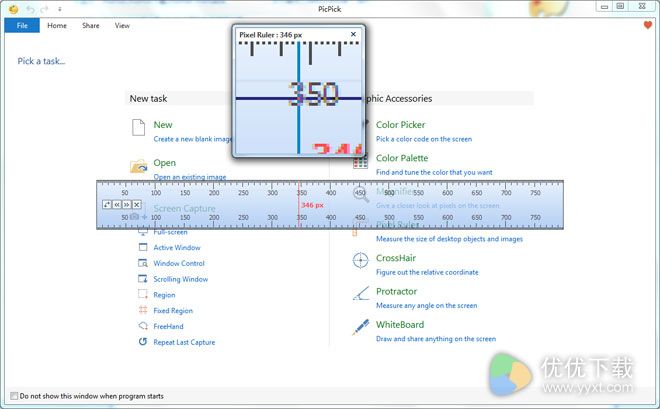Click the WhiteBoard pen icon
Image resolution: width=660 pixels, height=409 pixels.
coord(360,327)
